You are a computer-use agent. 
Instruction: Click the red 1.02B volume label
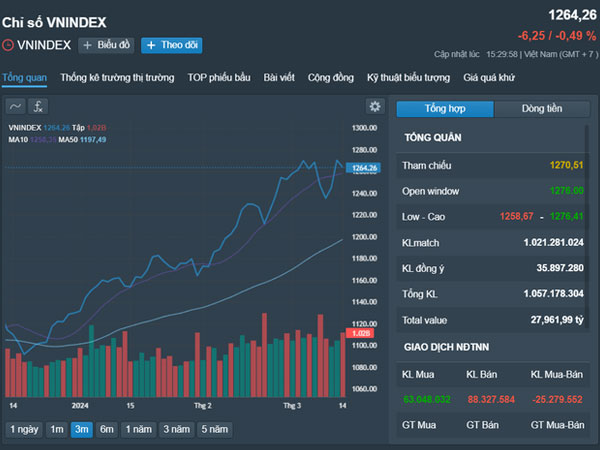point(360,333)
